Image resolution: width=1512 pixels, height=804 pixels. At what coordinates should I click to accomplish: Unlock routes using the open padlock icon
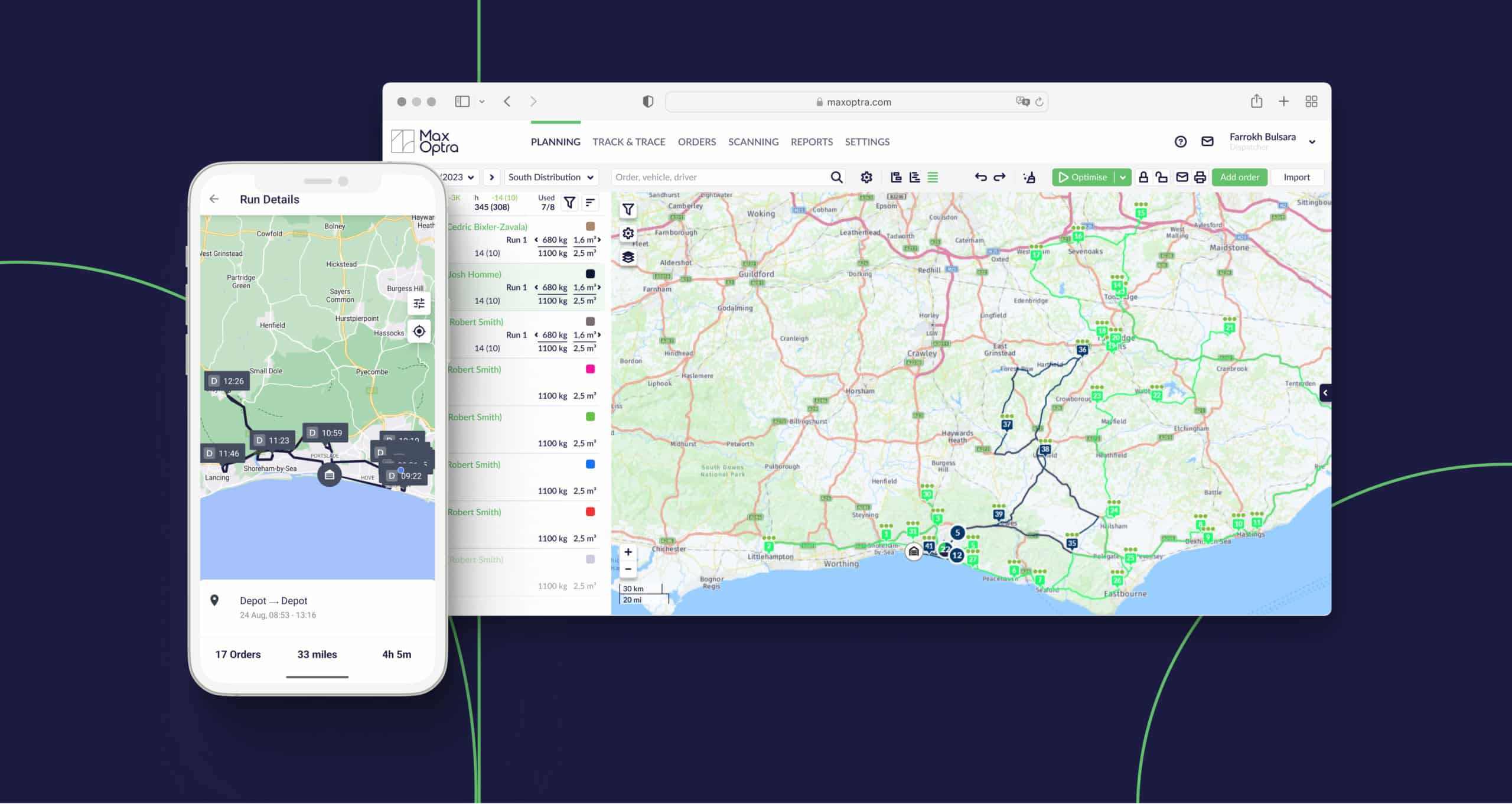pyautogui.click(x=1161, y=177)
